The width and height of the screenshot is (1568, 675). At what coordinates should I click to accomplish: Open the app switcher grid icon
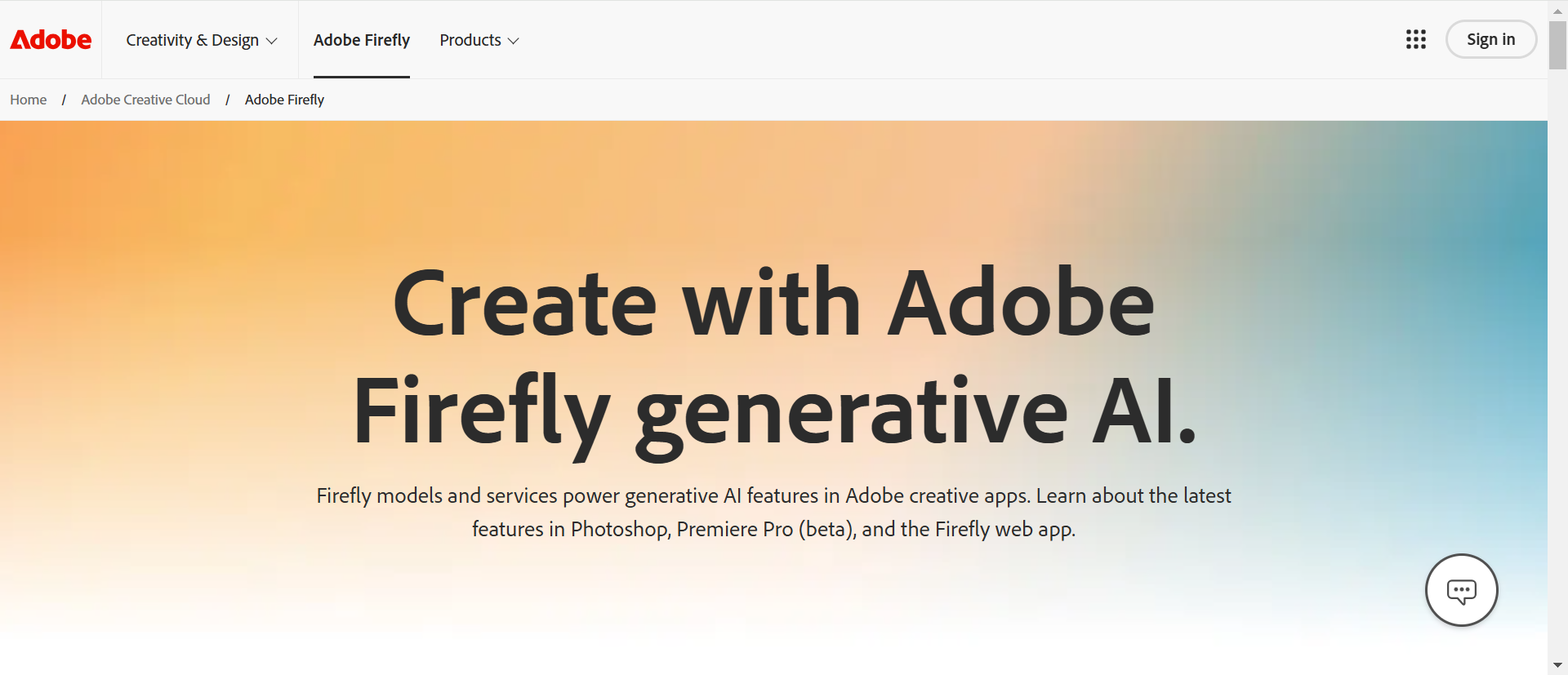coord(1415,39)
